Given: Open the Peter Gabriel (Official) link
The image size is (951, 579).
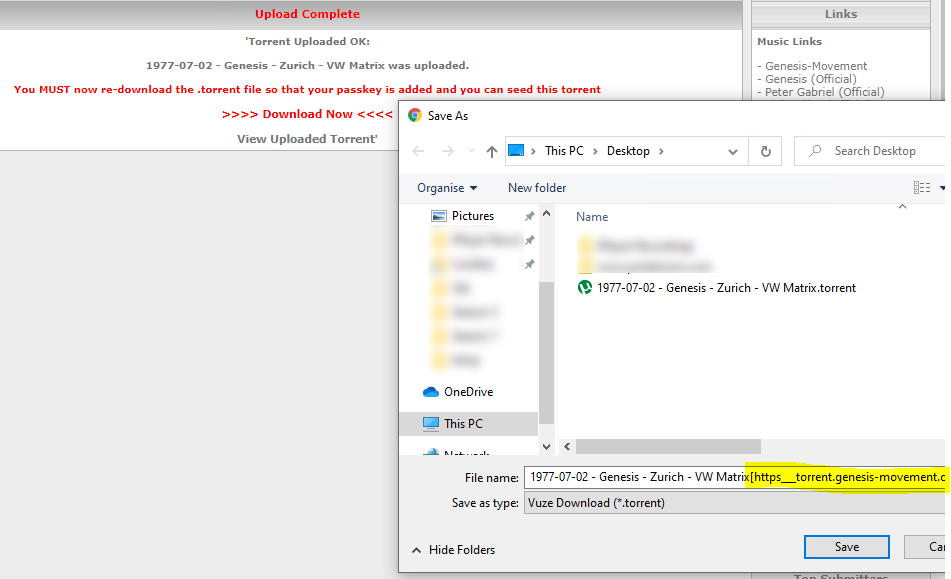Looking at the screenshot, I should click(x=824, y=92).
